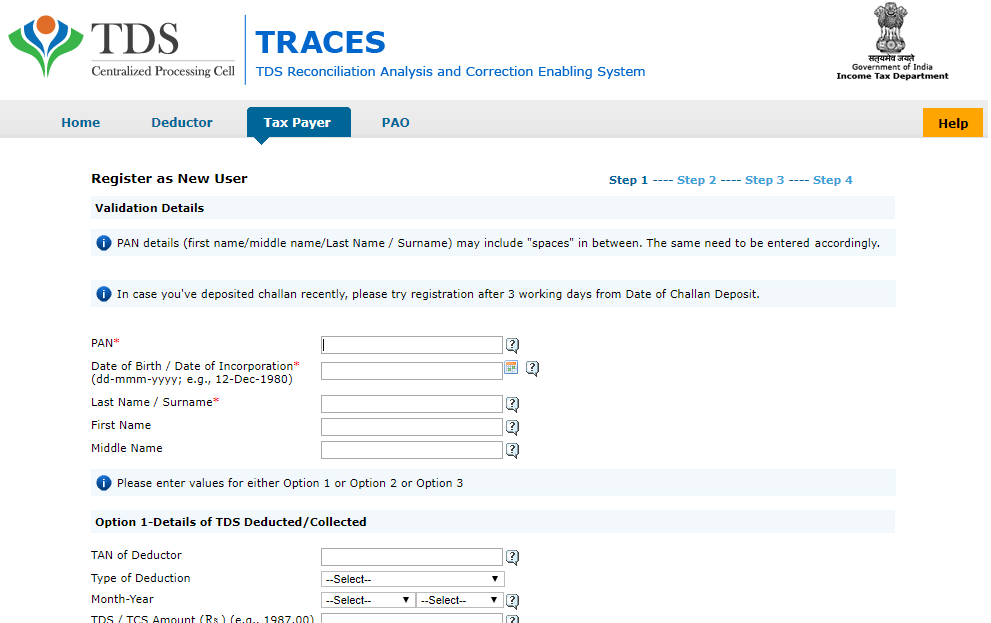Image resolution: width=991 pixels, height=623 pixels.
Task: Open help icon beside Last Name / Surname
Action: pyautogui.click(x=513, y=404)
